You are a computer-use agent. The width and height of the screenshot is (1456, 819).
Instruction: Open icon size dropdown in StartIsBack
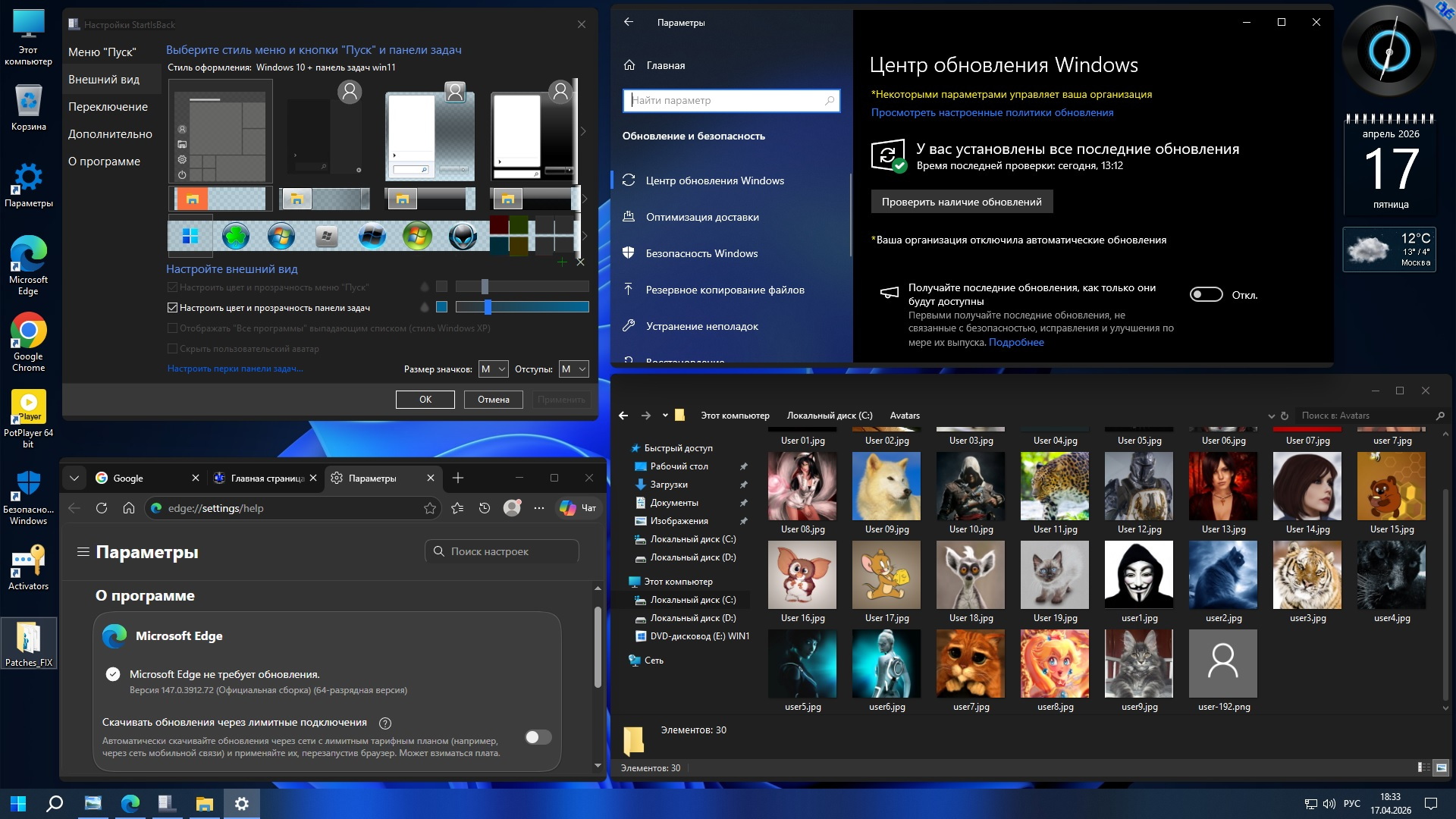tap(493, 369)
